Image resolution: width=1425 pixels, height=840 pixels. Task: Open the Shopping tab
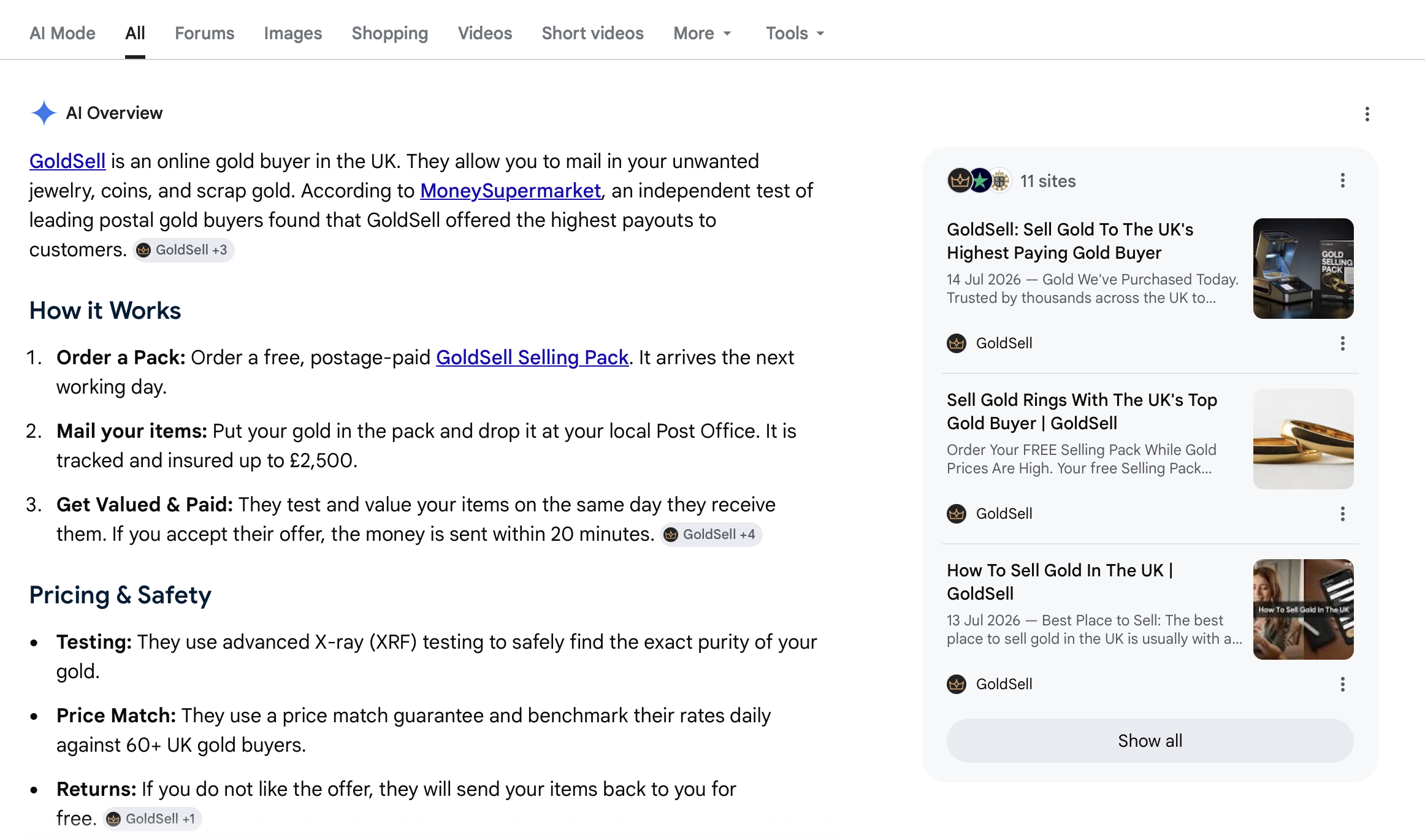tap(390, 33)
